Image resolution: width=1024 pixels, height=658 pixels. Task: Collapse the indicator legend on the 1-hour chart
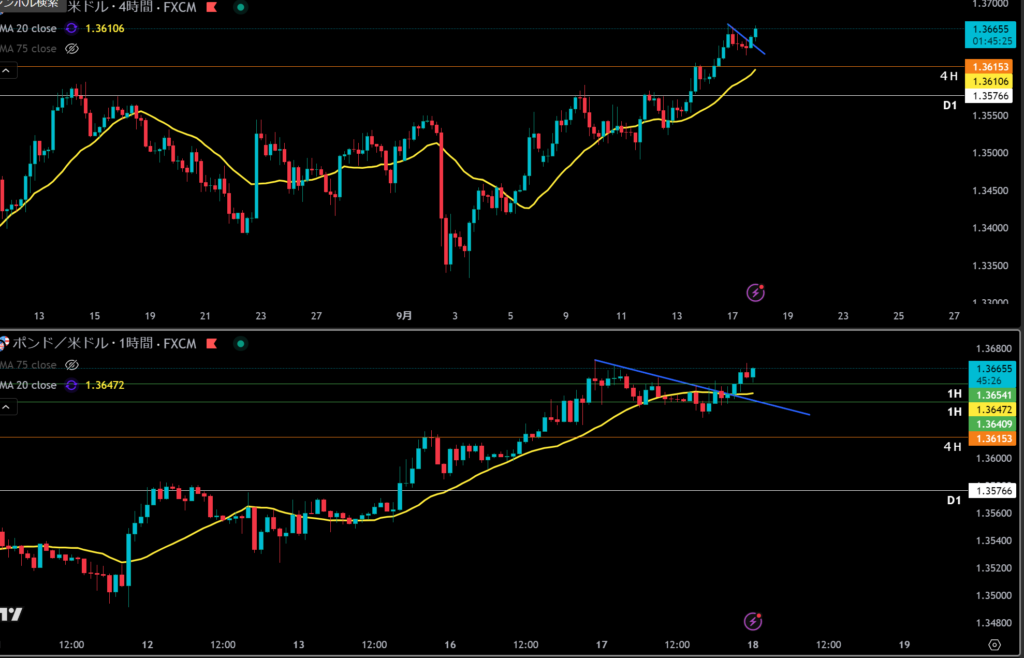point(7,407)
